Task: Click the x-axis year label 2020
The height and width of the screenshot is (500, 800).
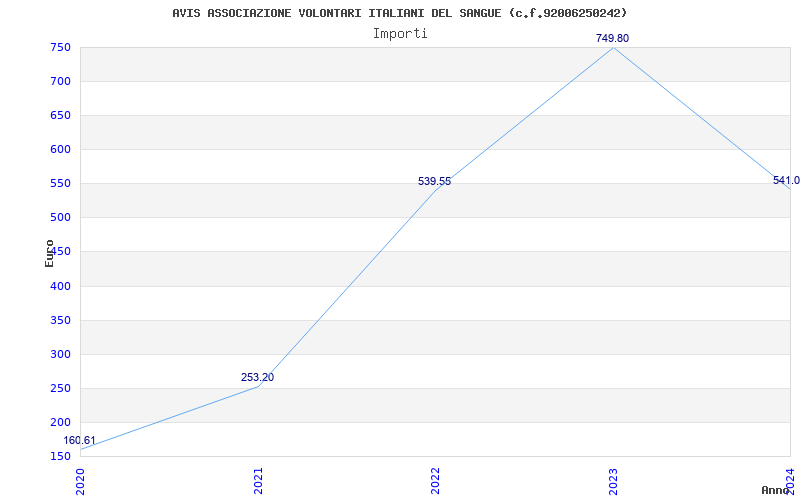Action: coord(80,481)
